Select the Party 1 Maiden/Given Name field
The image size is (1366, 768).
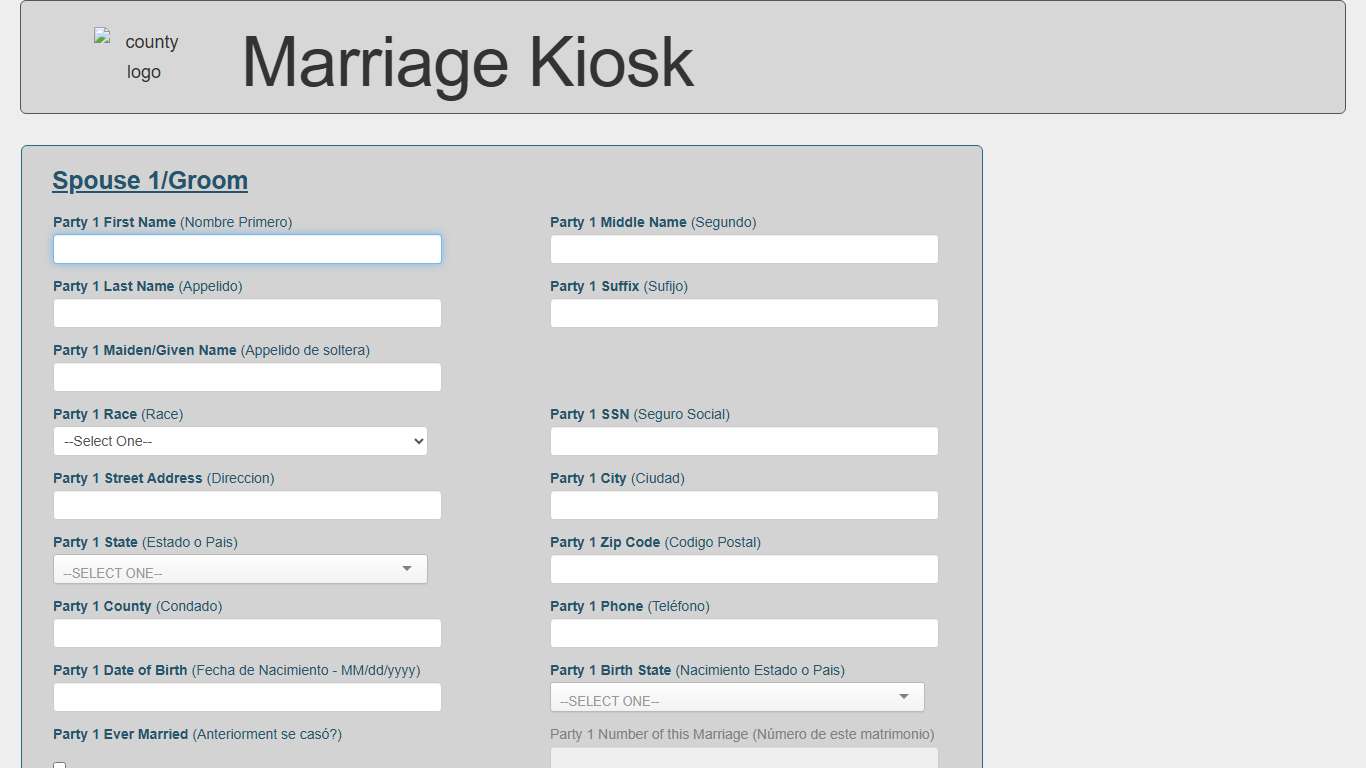(x=247, y=377)
